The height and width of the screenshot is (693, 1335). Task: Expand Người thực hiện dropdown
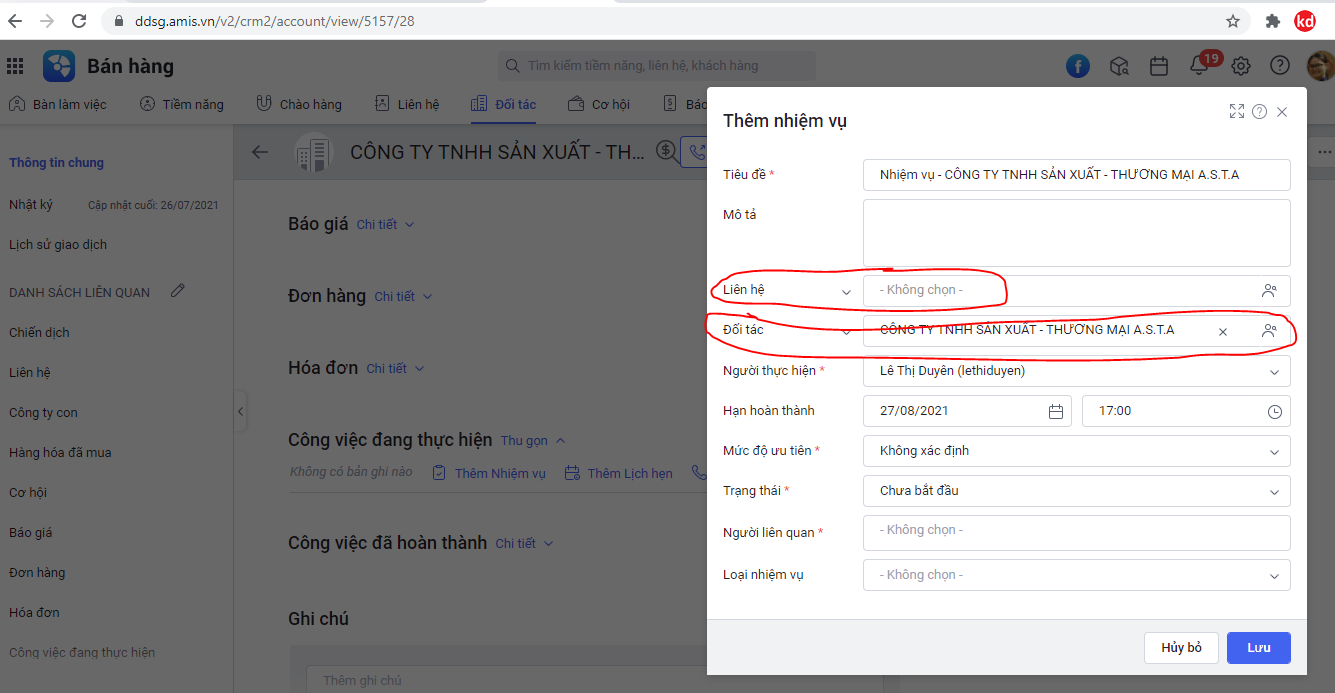[1274, 371]
